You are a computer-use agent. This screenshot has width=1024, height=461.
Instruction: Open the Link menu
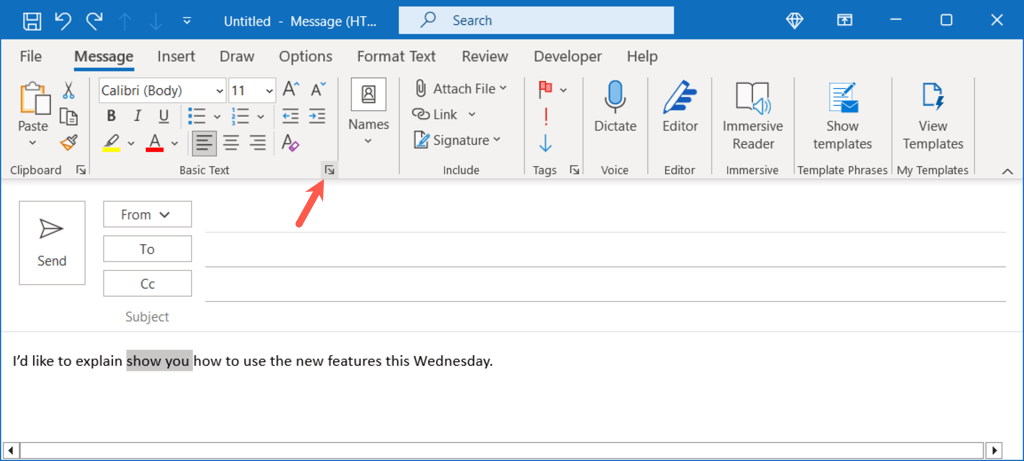(444, 114)
